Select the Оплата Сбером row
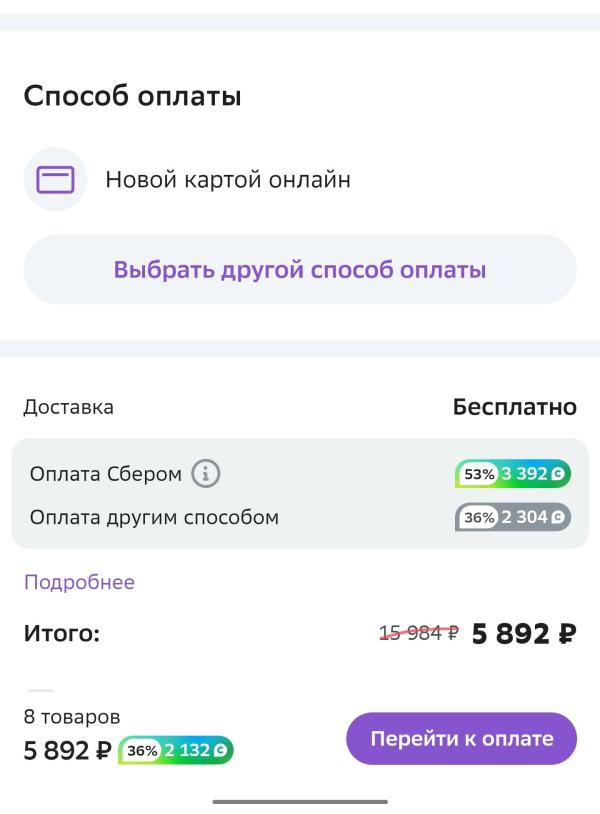The width and height of the screenshot is (600, 814). click(x=300, y=473)
